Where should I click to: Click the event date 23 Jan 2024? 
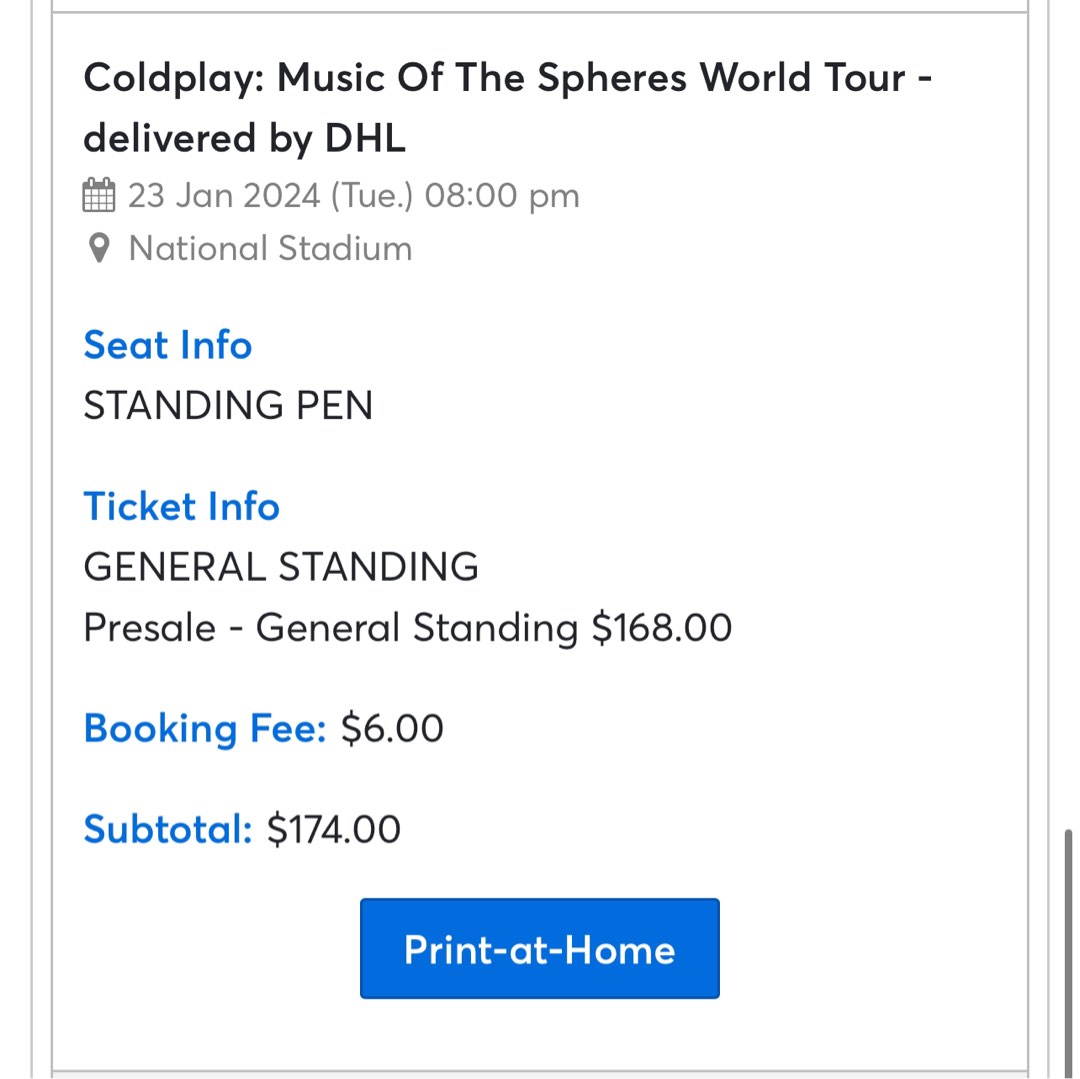354,195
